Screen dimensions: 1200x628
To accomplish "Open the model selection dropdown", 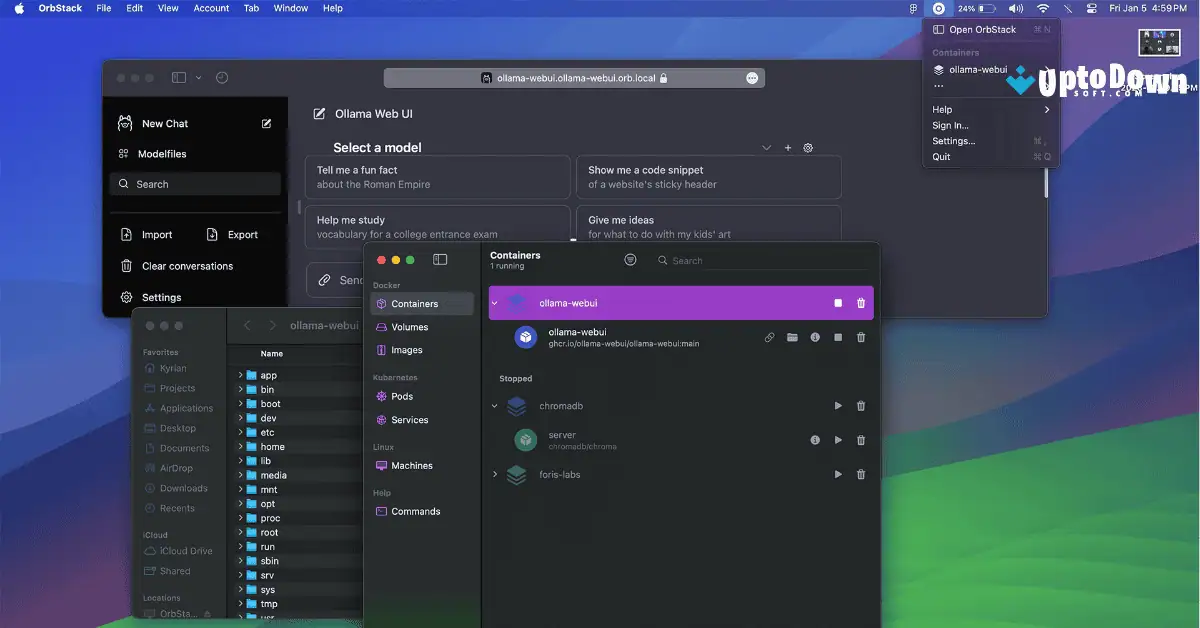I will [x=766, y=146].
